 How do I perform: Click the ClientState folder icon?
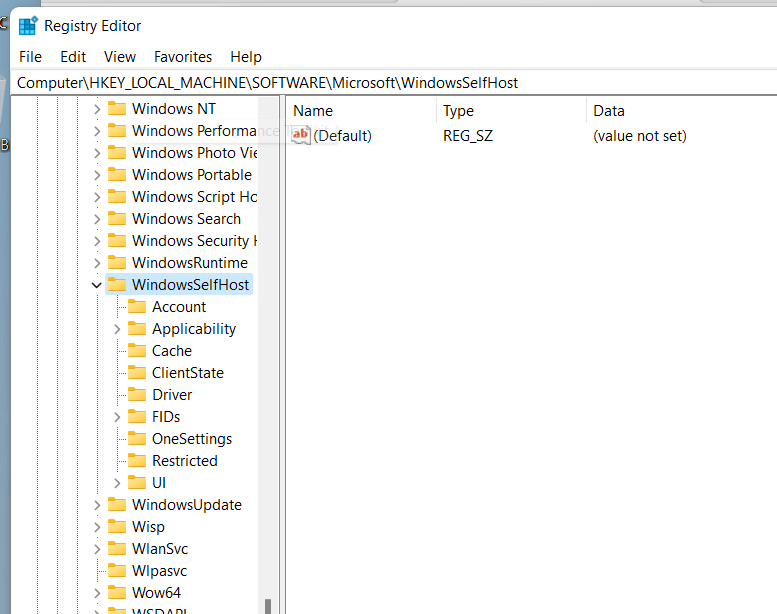(137, 373)
